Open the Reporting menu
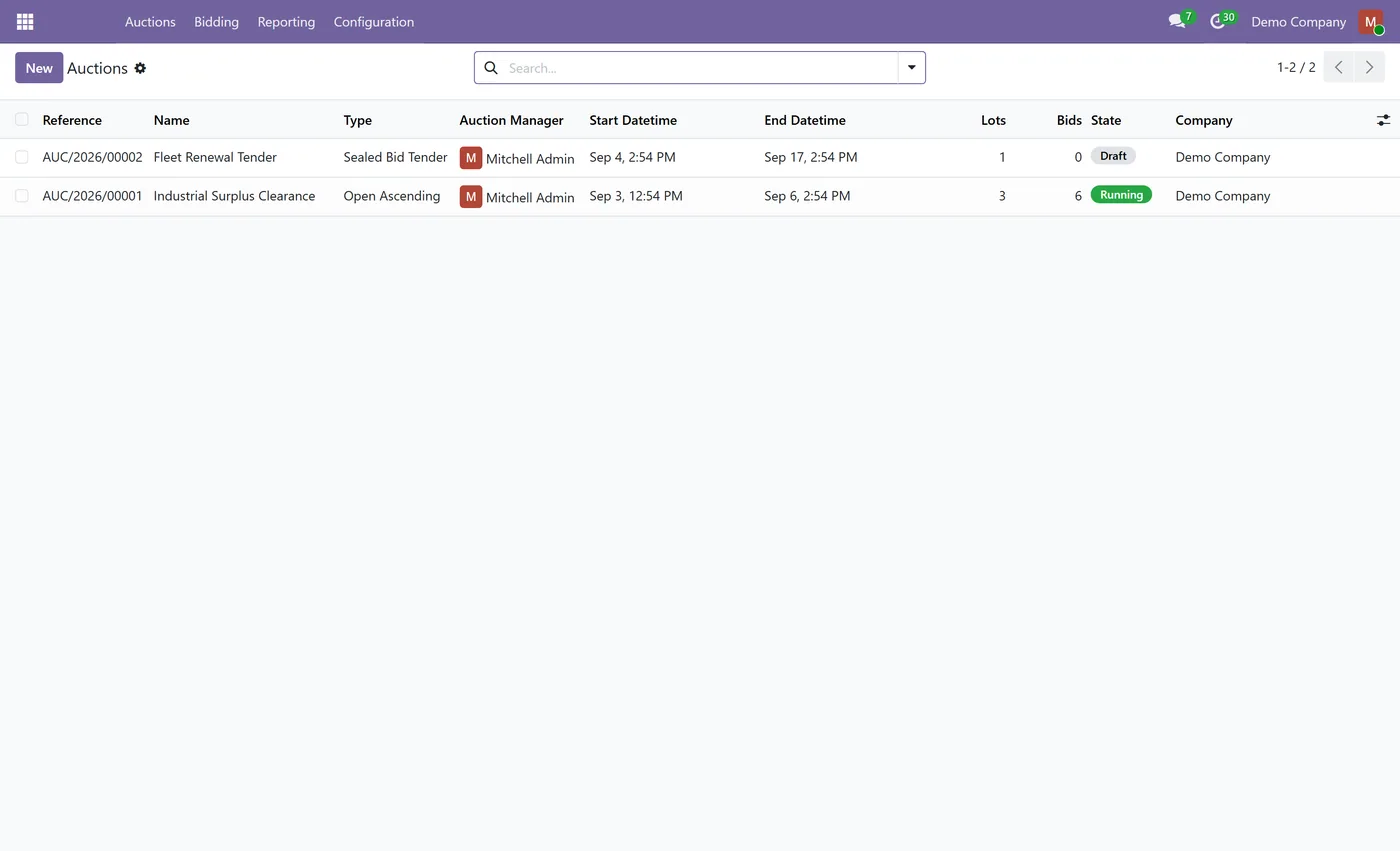 [x=286, y=21]
